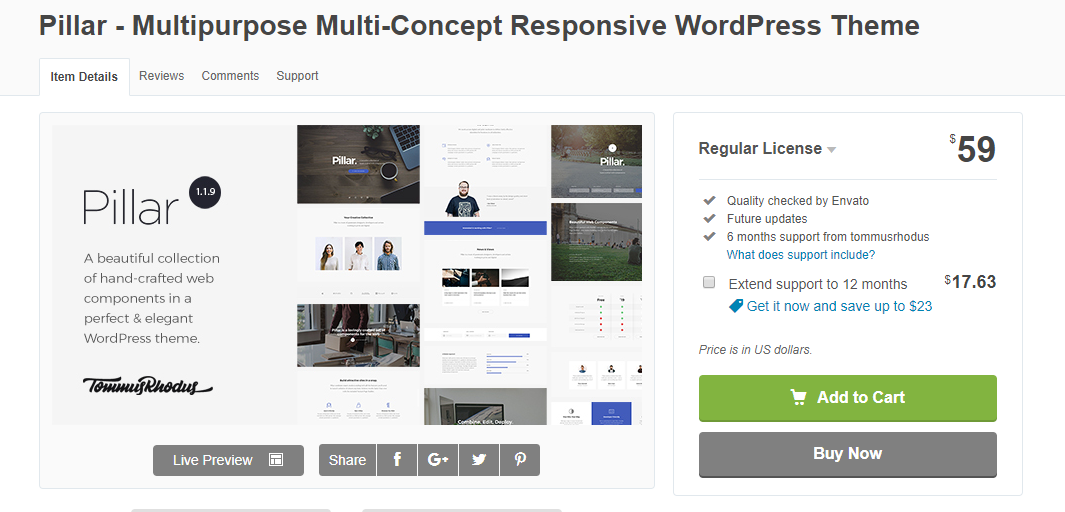Screen dimensions: 1065x512
Task: Click the layout icon in Live Preview
Action: click(x=276, y=460)
